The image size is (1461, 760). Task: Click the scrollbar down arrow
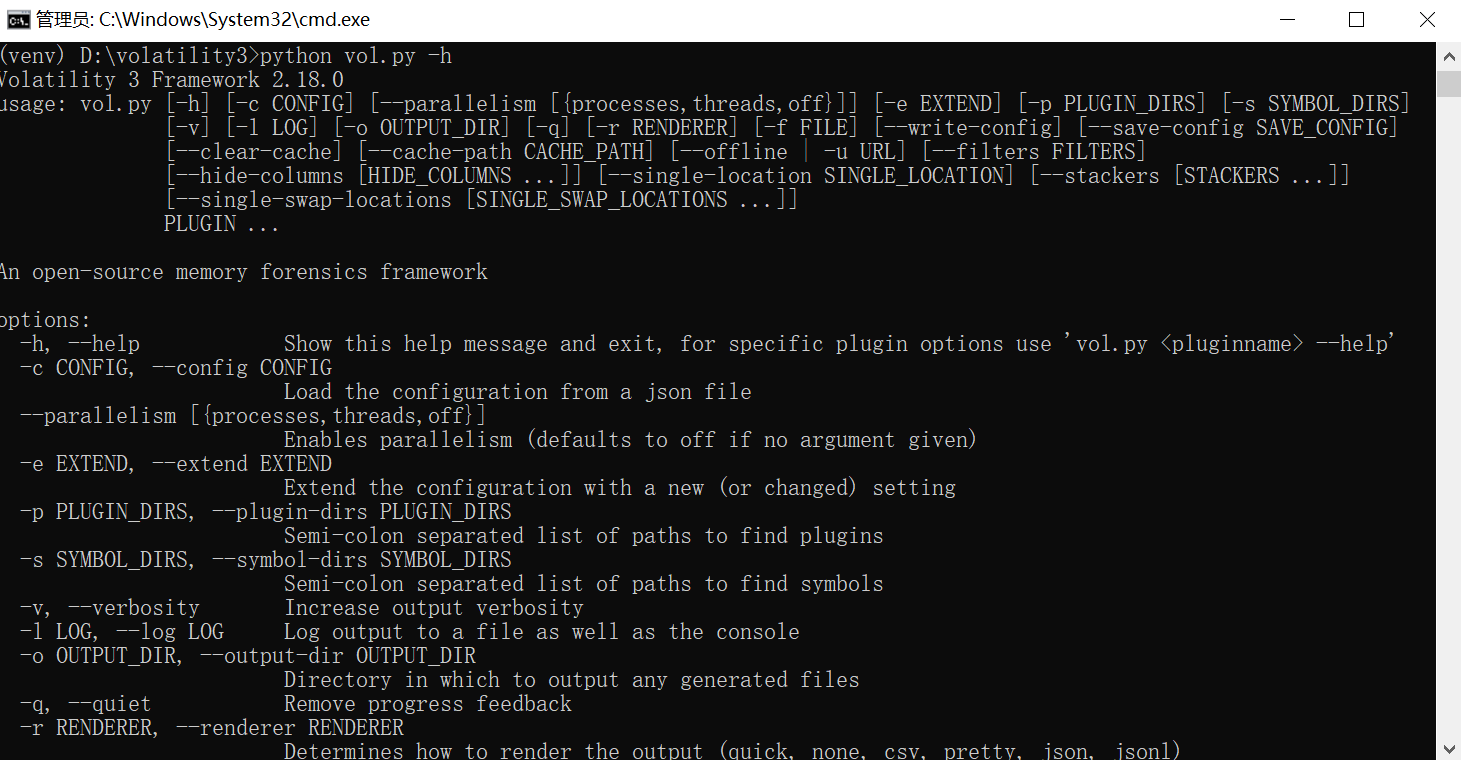1449,748
